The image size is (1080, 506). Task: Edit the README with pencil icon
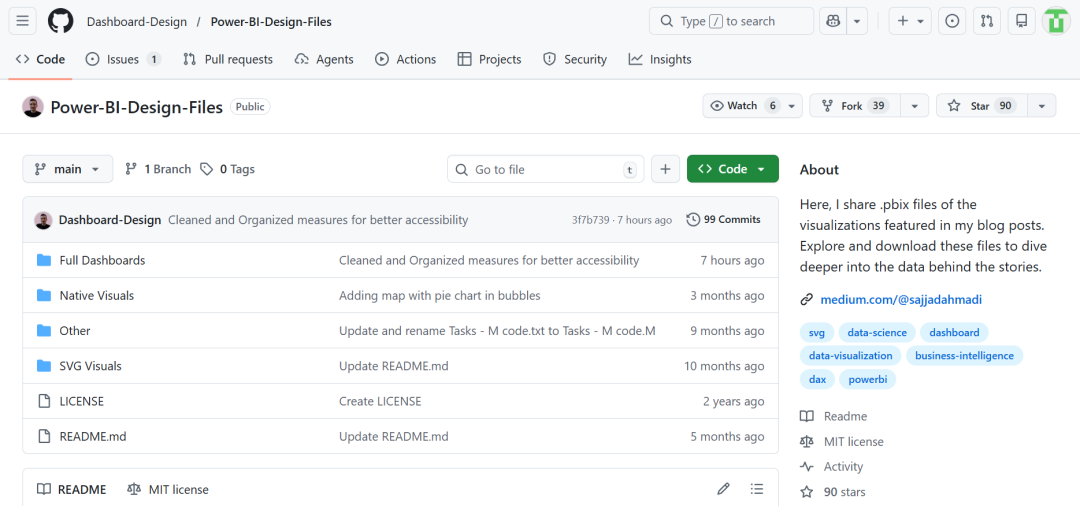[x=723, y=489]
